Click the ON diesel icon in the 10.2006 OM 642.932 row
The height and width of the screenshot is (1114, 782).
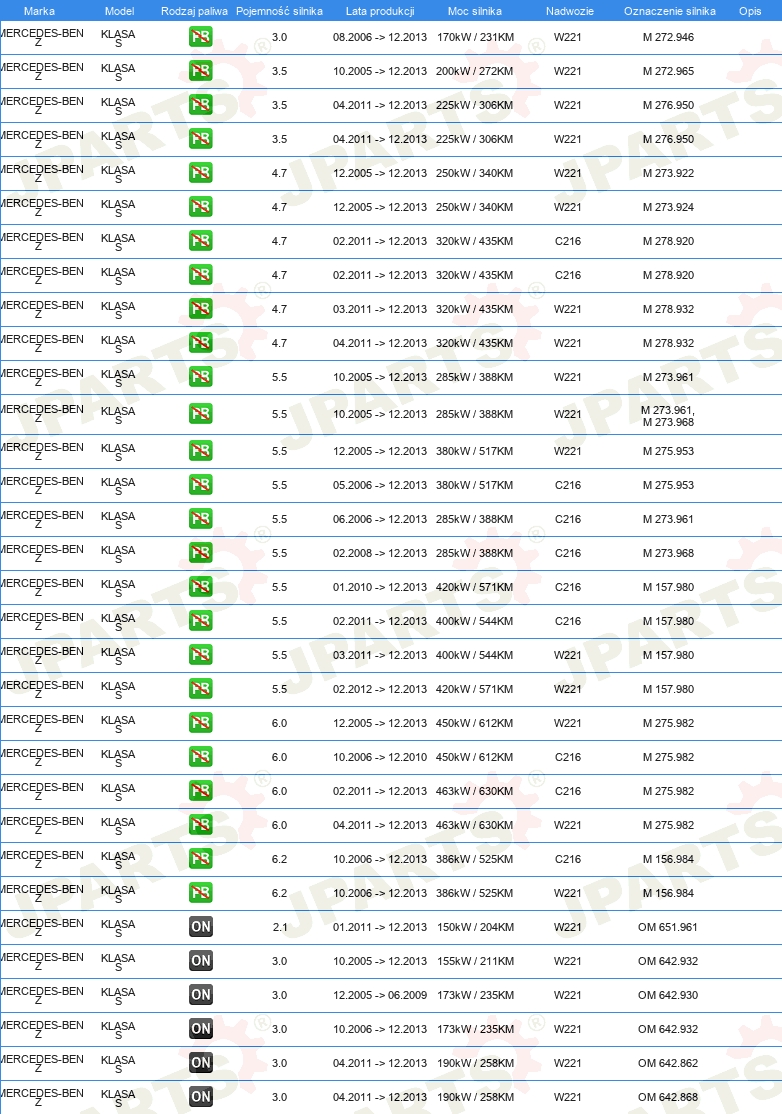[x=201, y=1029]
